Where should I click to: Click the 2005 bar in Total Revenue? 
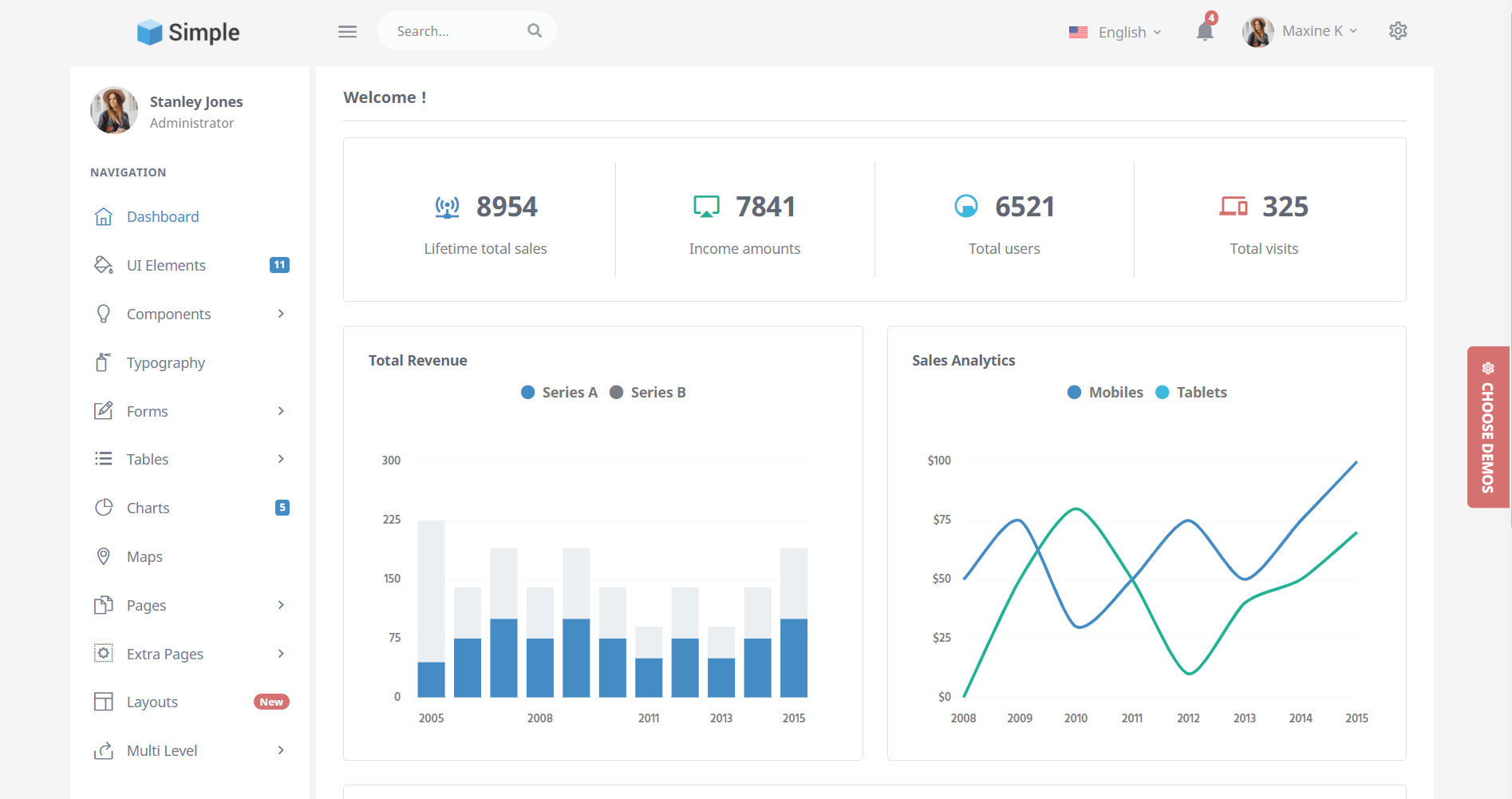coord(431,609)
